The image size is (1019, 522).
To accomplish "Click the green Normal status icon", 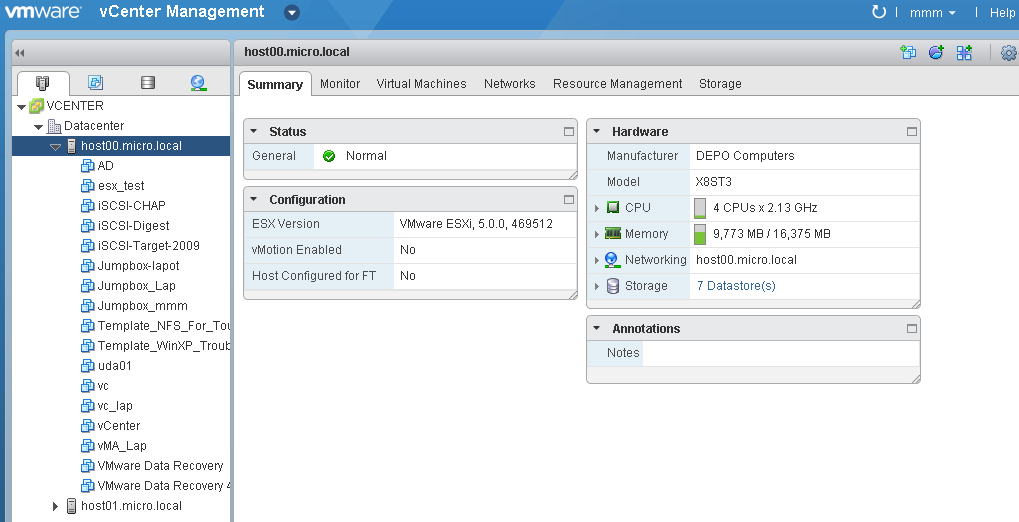I will (x=329, y=156).
